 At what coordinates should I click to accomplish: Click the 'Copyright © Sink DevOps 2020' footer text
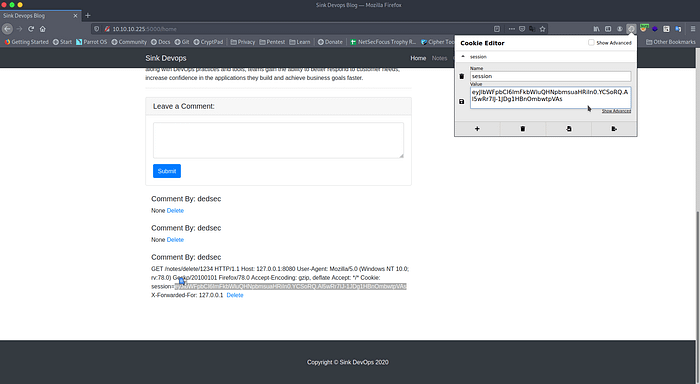(x=347, y=362)
